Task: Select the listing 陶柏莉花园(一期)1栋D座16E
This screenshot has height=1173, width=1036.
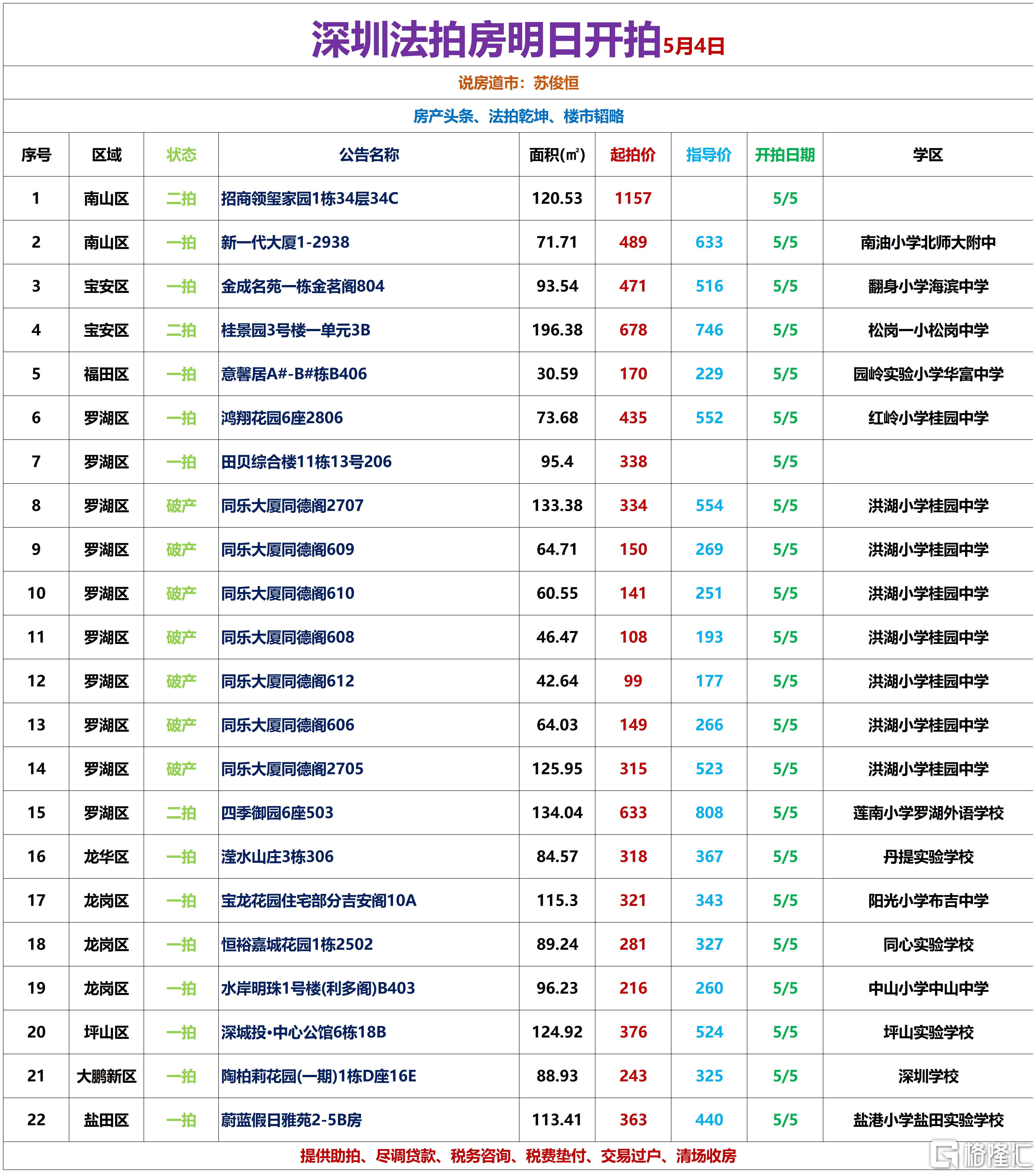Action: point(319,1077)
